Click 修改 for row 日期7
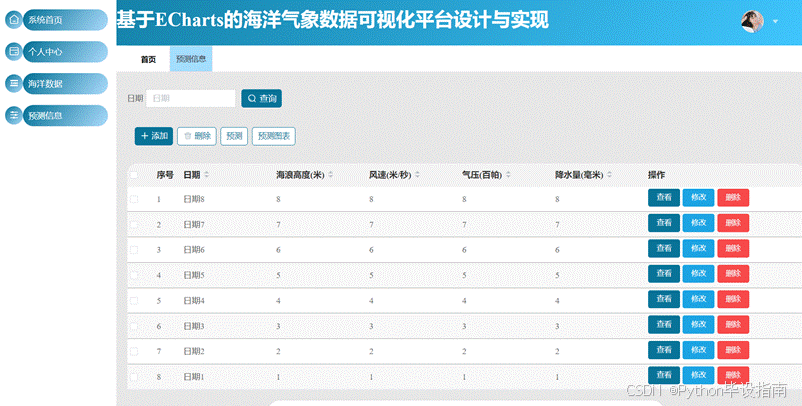The height and width of the screenshot is (406, 802). pyautogui.click(x=698, y=223)
